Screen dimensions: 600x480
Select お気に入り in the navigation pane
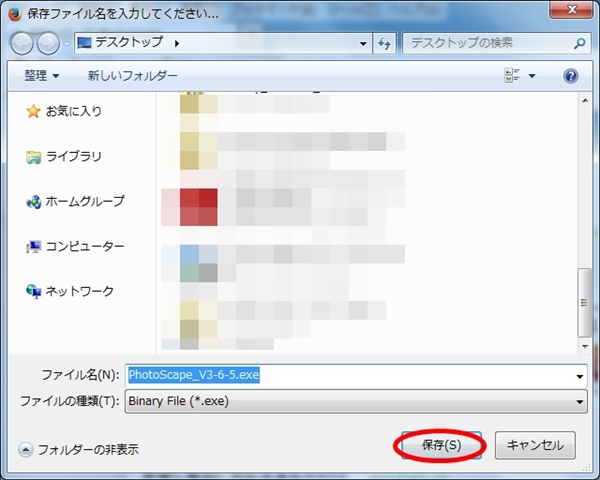(x=73, y=111)
